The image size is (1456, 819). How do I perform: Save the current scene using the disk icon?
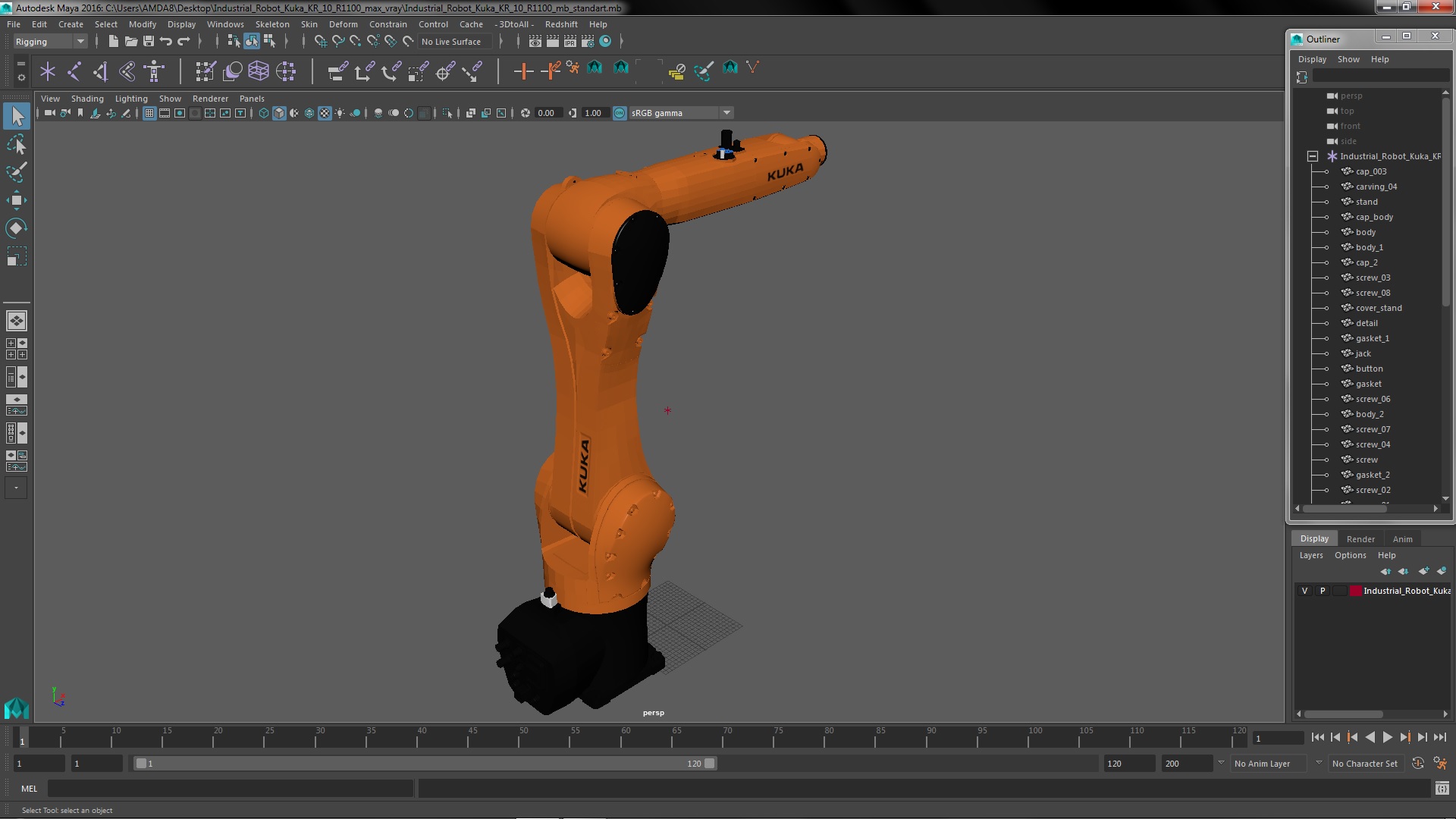148,41
